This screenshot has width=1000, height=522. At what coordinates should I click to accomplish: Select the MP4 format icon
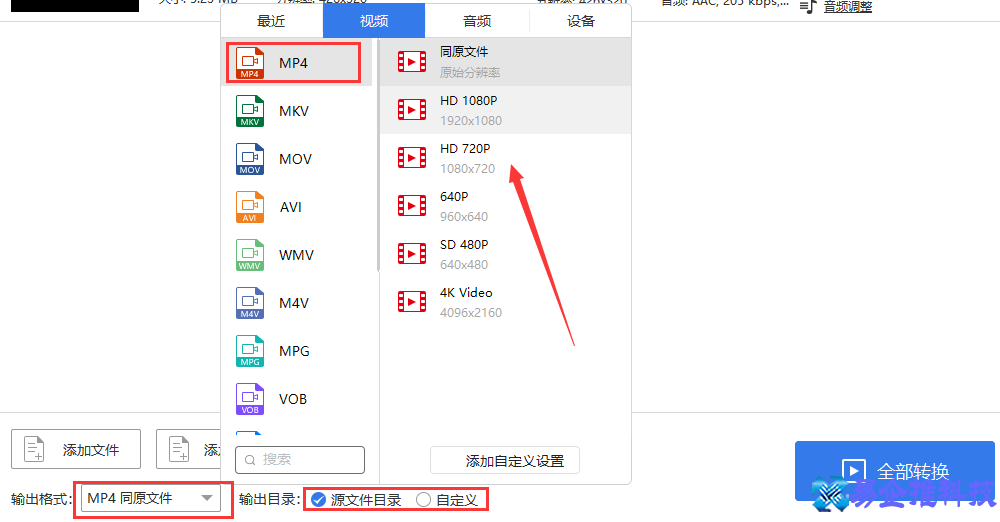[x=250, y=63]
